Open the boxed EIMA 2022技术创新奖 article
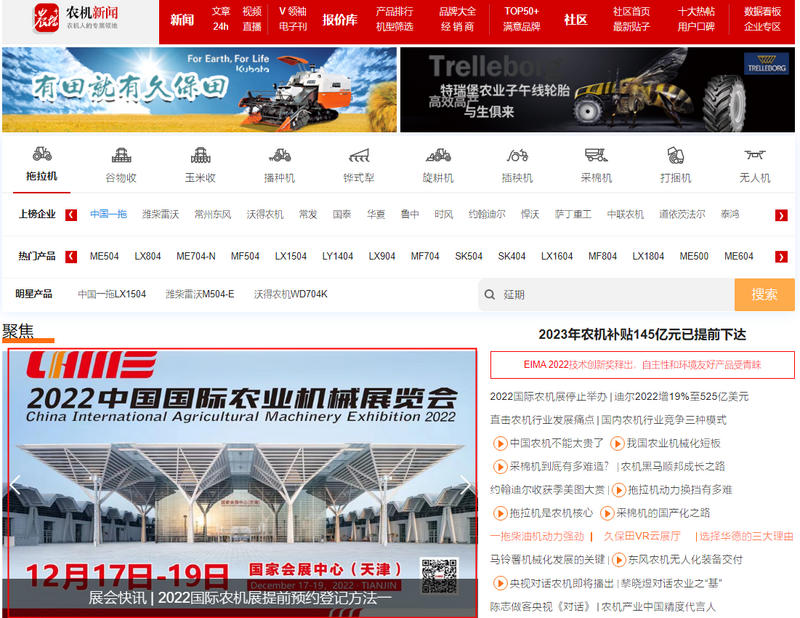 642,365
